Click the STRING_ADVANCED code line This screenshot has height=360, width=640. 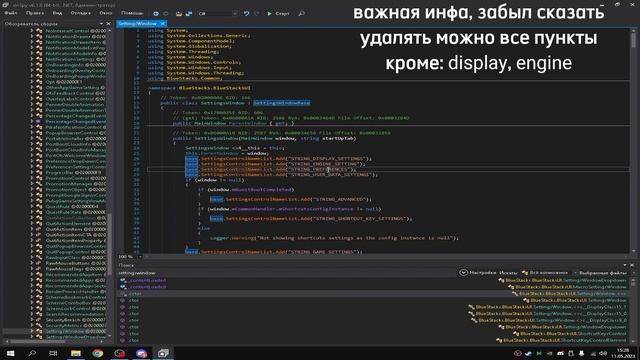291,199
